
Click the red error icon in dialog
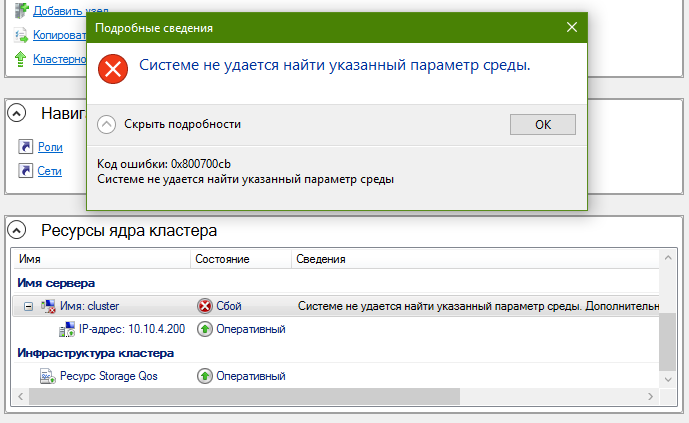pyautogui.click(x=113, y=69)
